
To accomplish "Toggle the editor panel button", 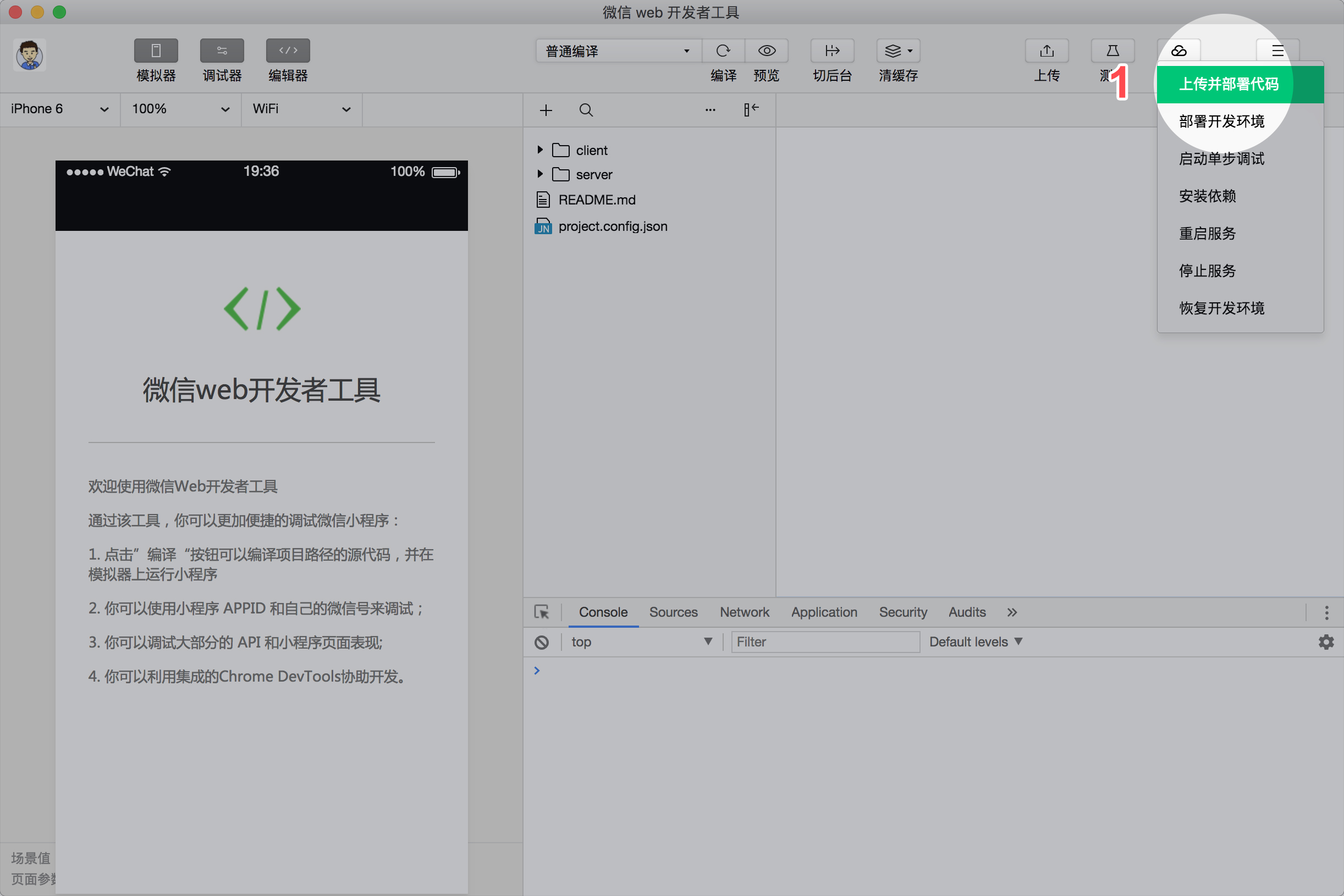I will tap(288, 51).
